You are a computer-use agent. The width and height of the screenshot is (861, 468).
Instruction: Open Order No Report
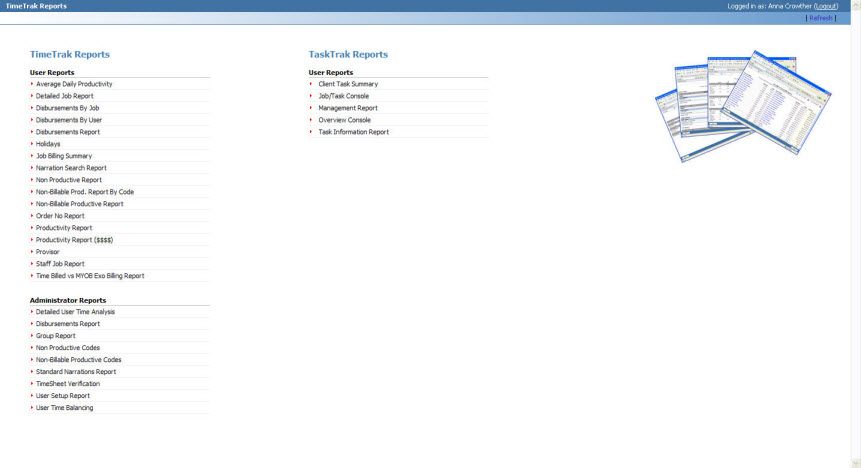(x=60, y=216)
